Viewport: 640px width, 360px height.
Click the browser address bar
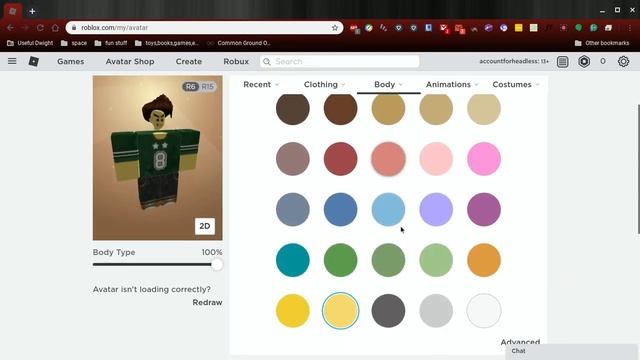coord(204,28)
